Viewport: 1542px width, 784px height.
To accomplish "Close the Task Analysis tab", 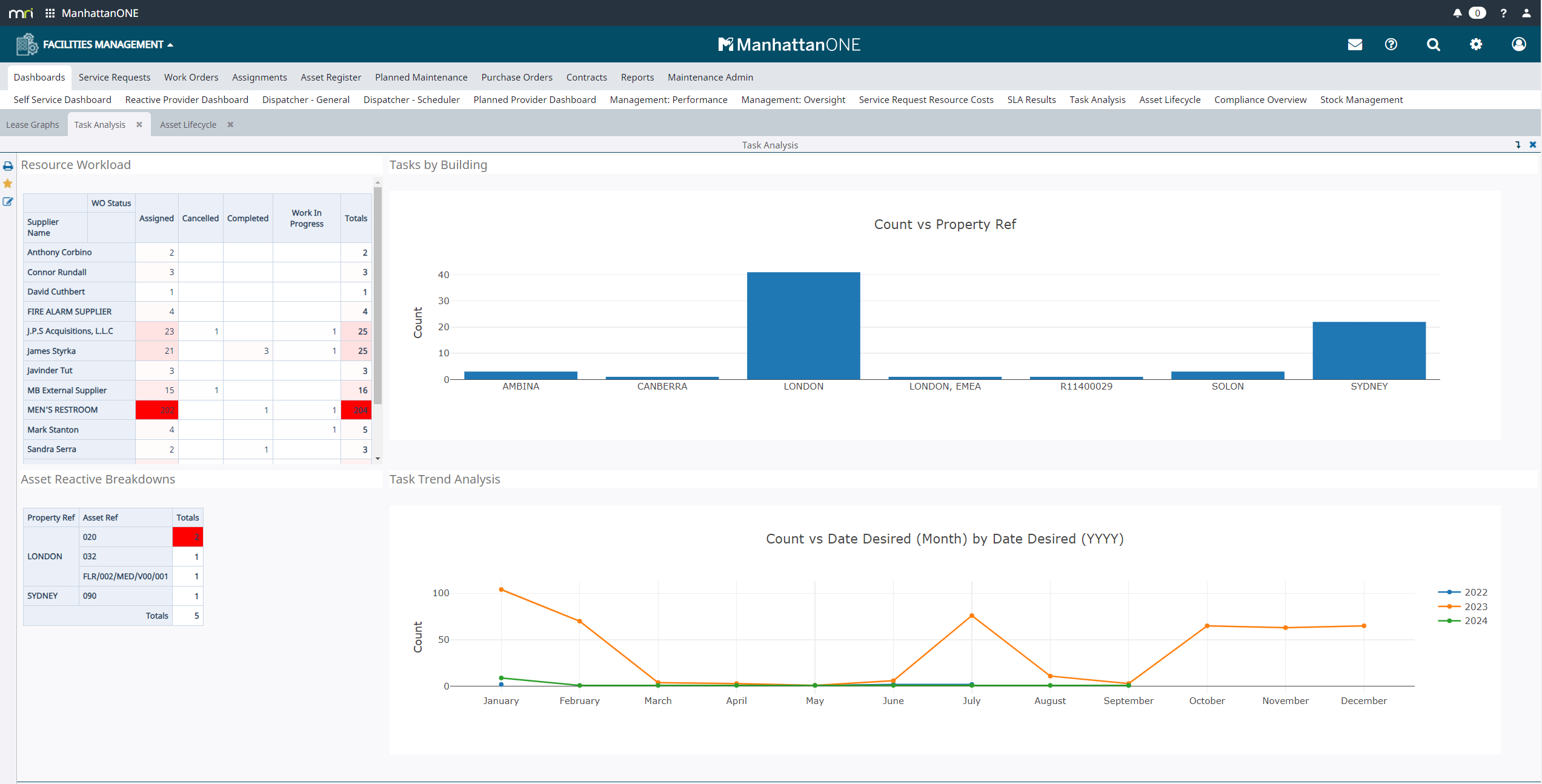I will tap(139, 125).
